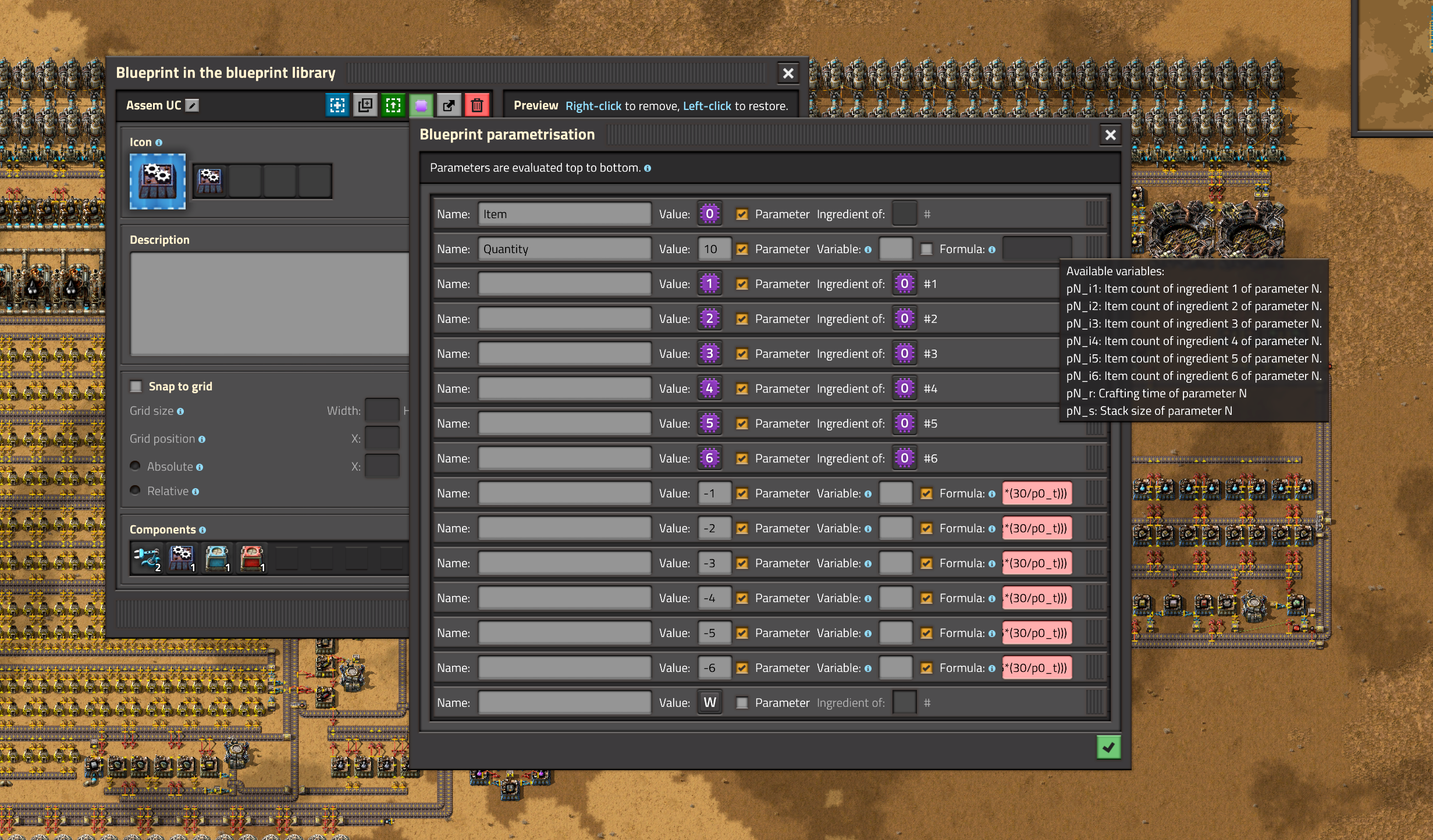Viewport: 1433px width, 840px height.
Task: Open the Ingredient of selector for #2
Action: point(904,319)
